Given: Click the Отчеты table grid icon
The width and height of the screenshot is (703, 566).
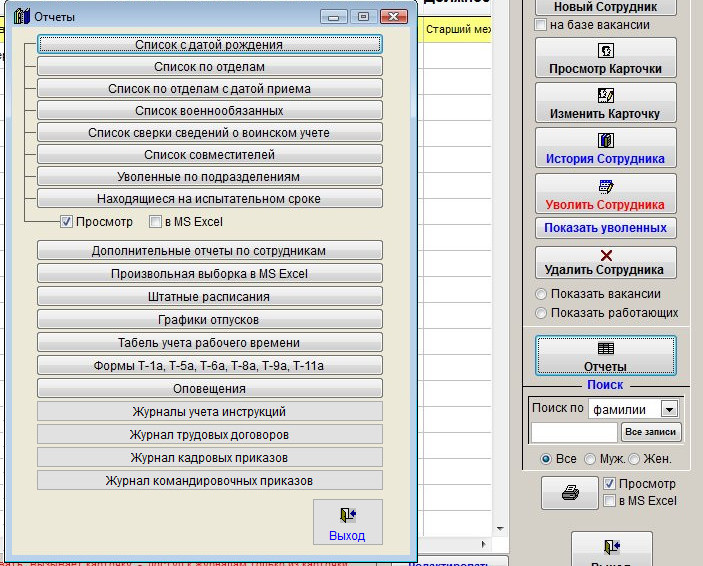Looking at the screenshot, I should (x=606, y=348).
